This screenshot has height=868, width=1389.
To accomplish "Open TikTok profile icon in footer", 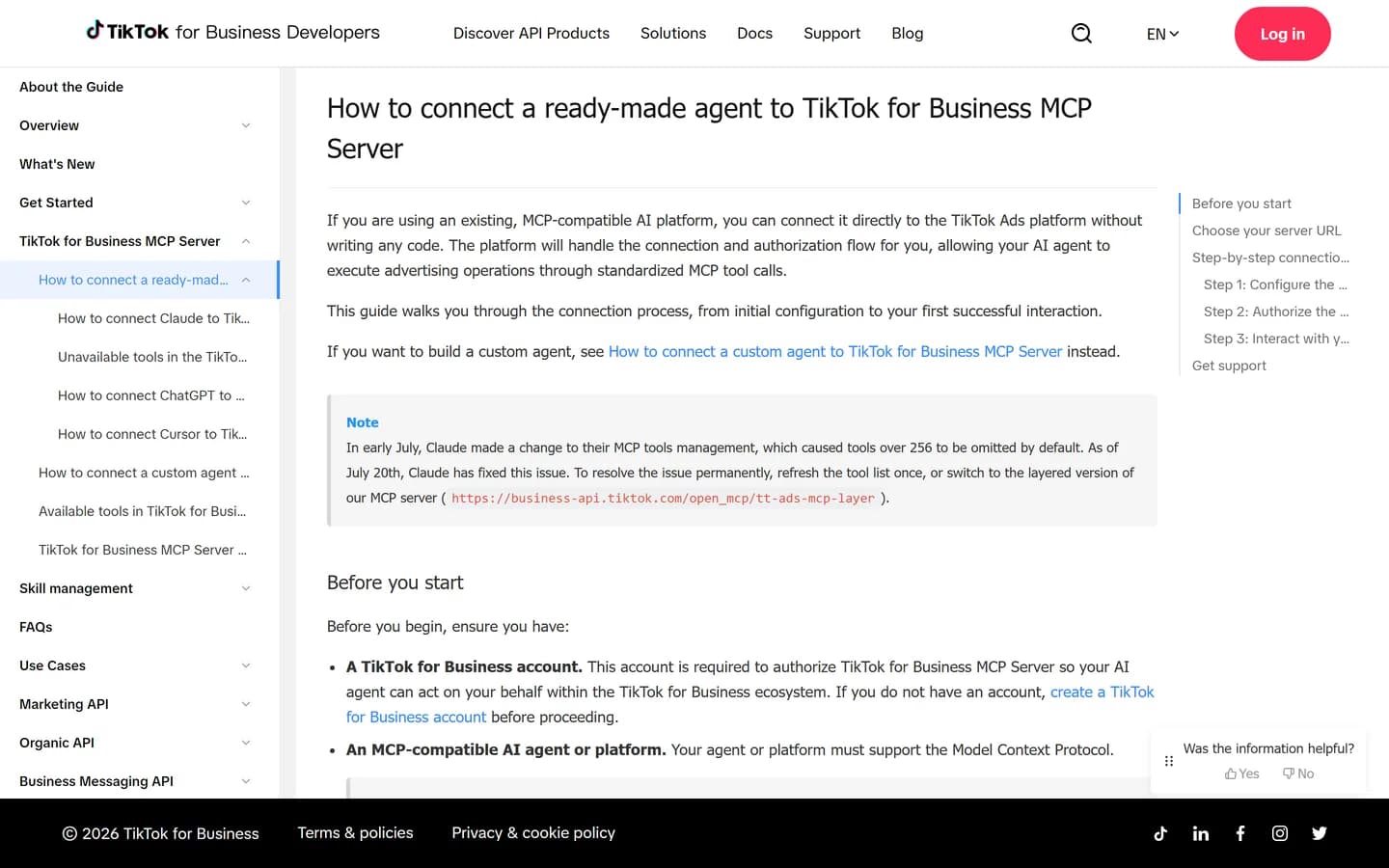I will 1160,833.
